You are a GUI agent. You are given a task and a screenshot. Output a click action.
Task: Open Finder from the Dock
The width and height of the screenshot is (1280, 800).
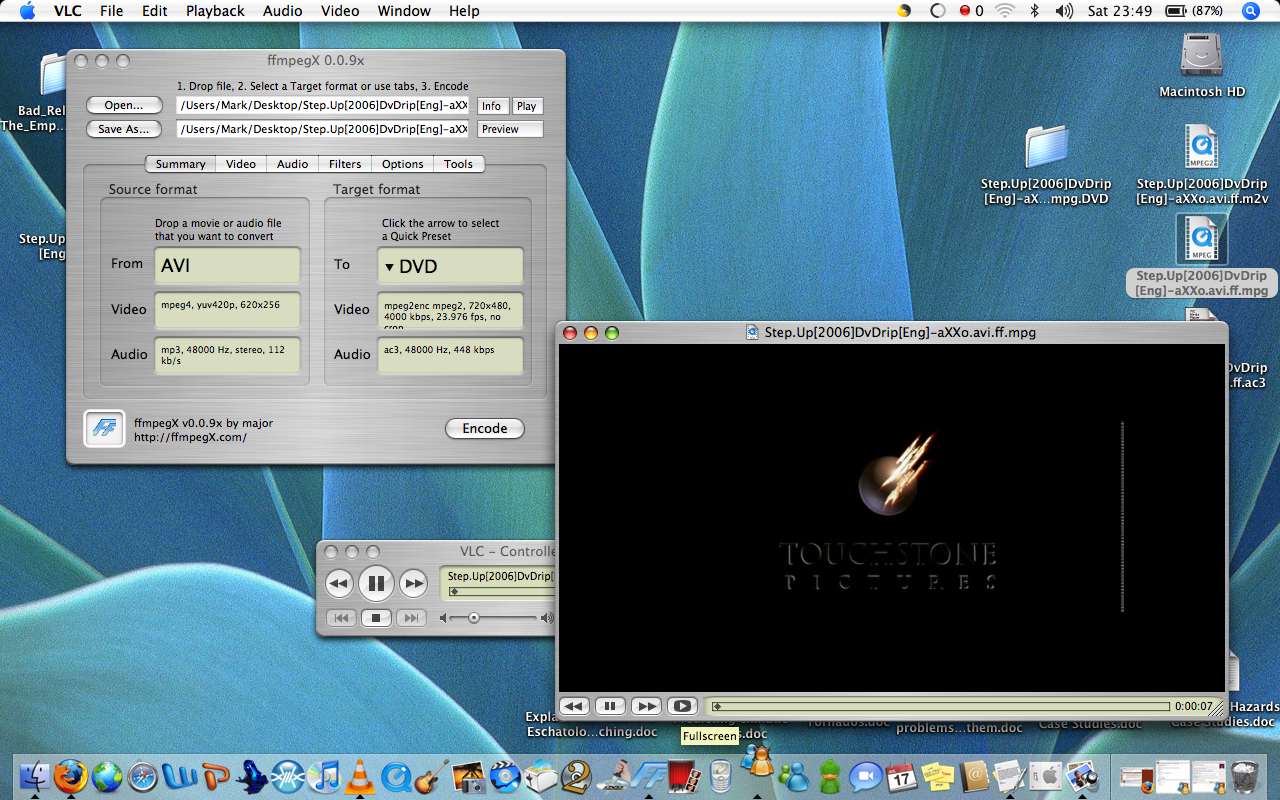(34, 777)
